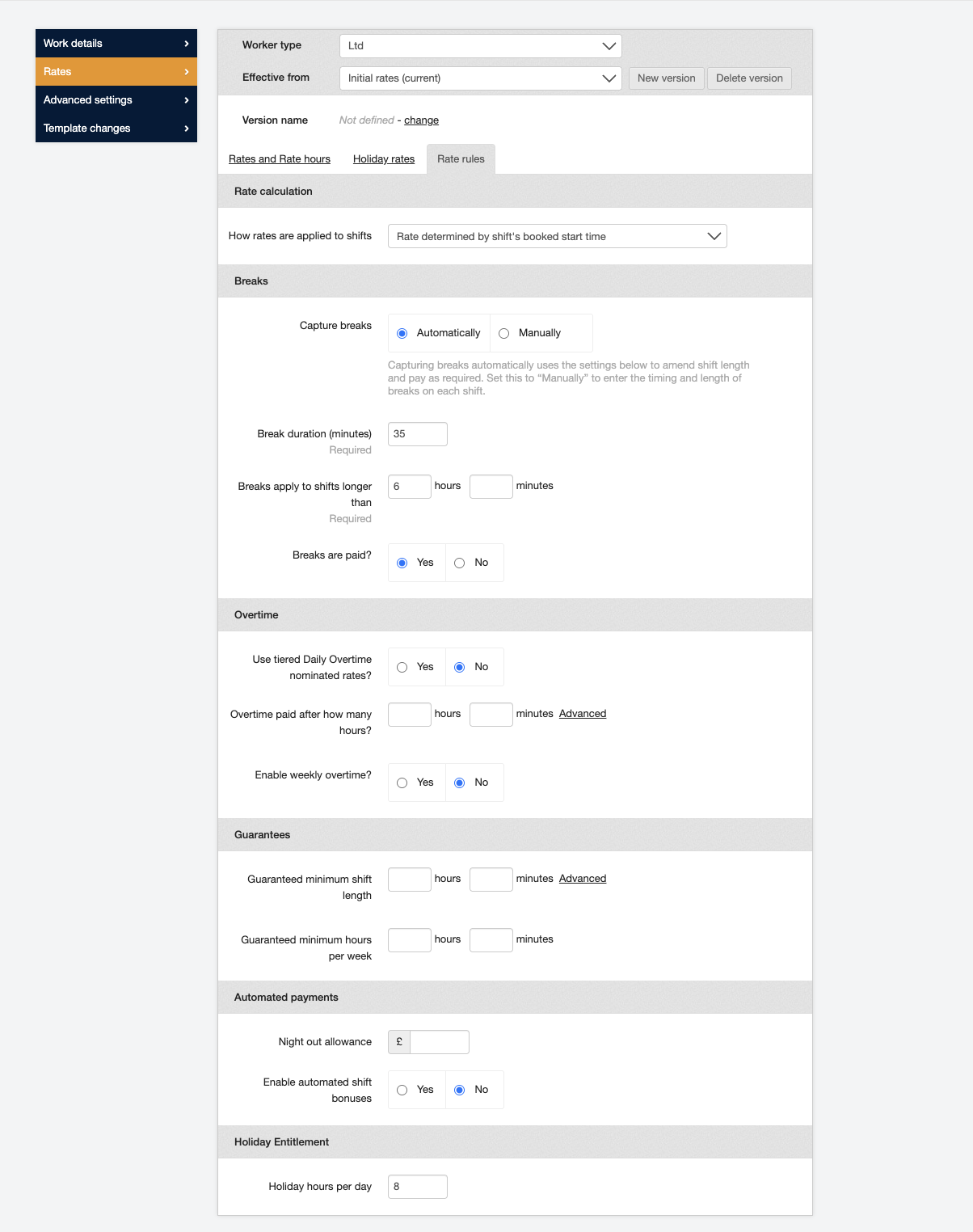Switch to the Holiday rates tab
Image resolution: width=973 pixels, height=1232 pixels.
tap(384, 159)
